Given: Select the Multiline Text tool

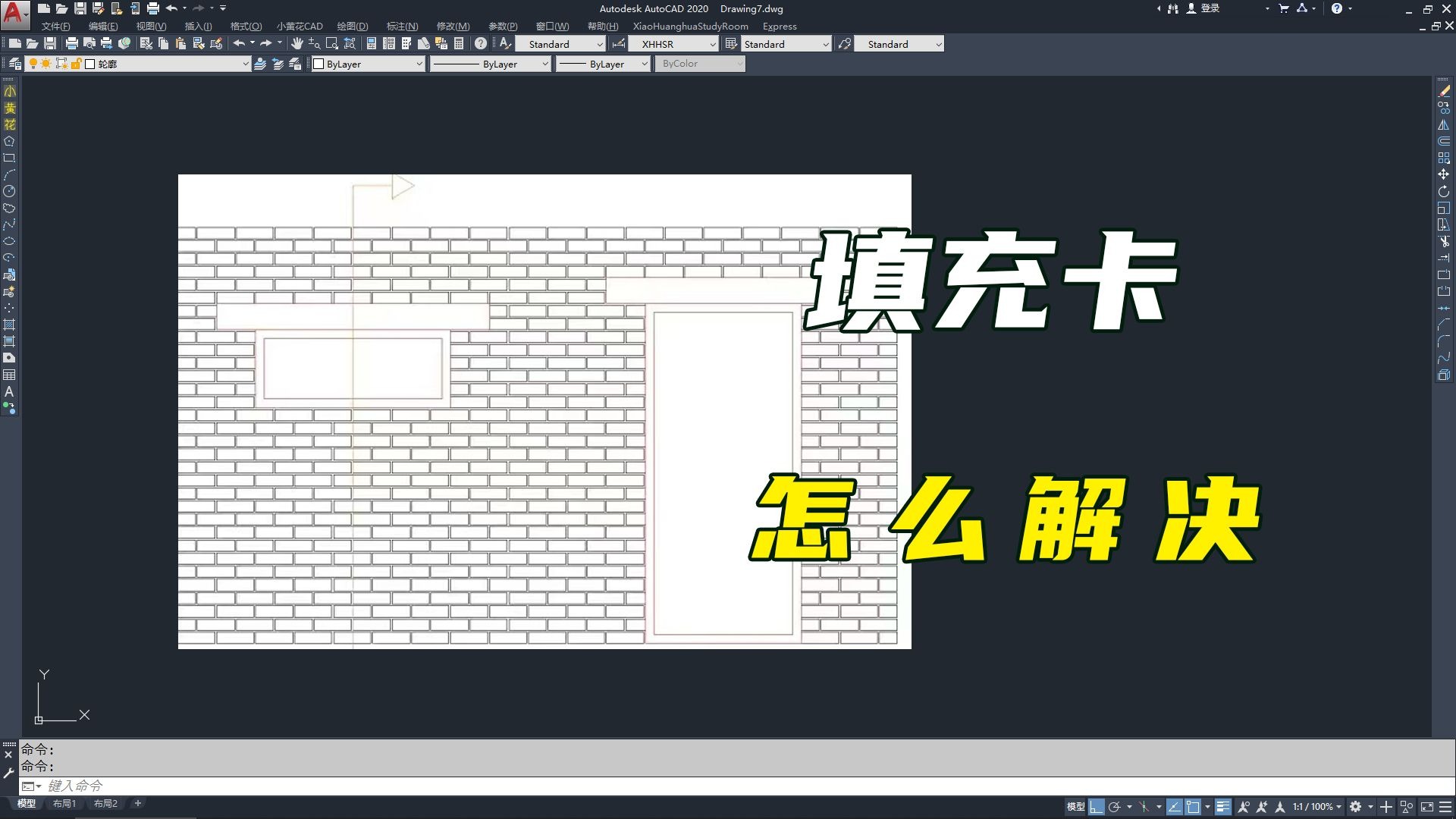Looking at the screenshot, I should (10, 392).
